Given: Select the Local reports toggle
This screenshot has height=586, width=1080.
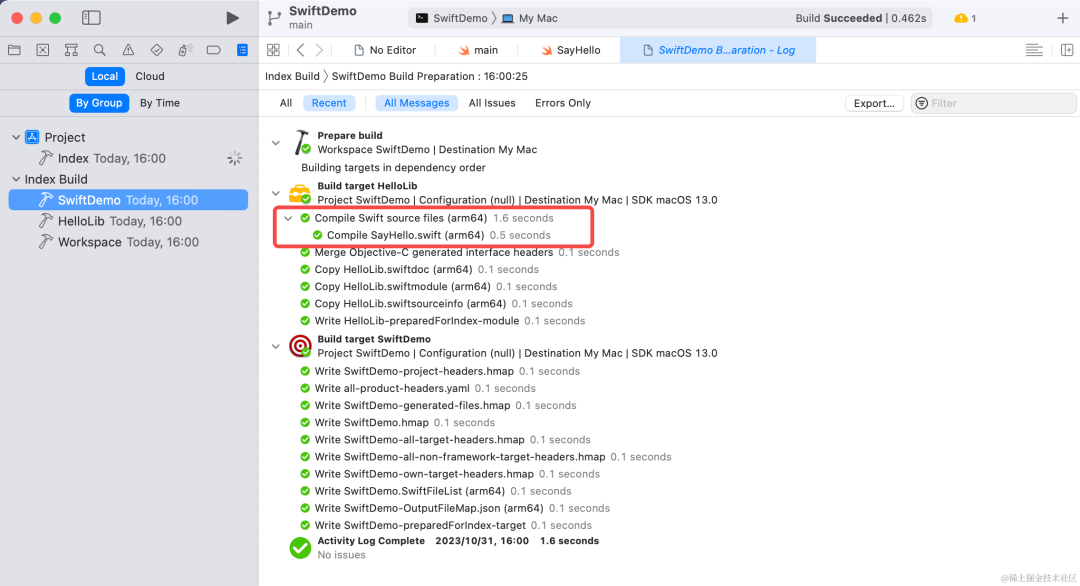Looking at the screenshot, I should [x=105, y=76].
